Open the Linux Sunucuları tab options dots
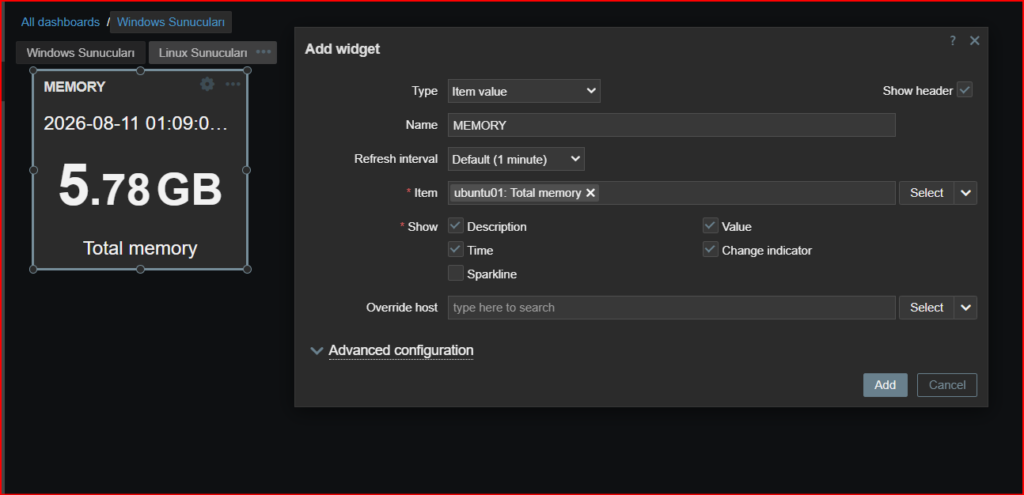1024x495 pixels. tap(263, 52)
